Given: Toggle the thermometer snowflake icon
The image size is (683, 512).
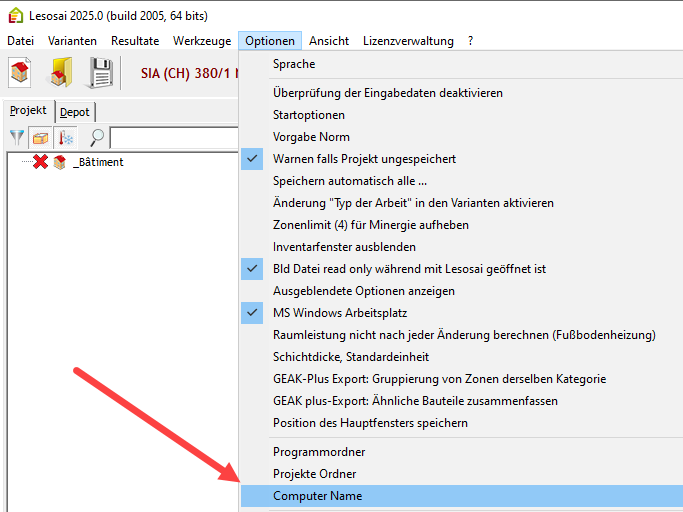Looking at the screenshot, I should (66, 138).
